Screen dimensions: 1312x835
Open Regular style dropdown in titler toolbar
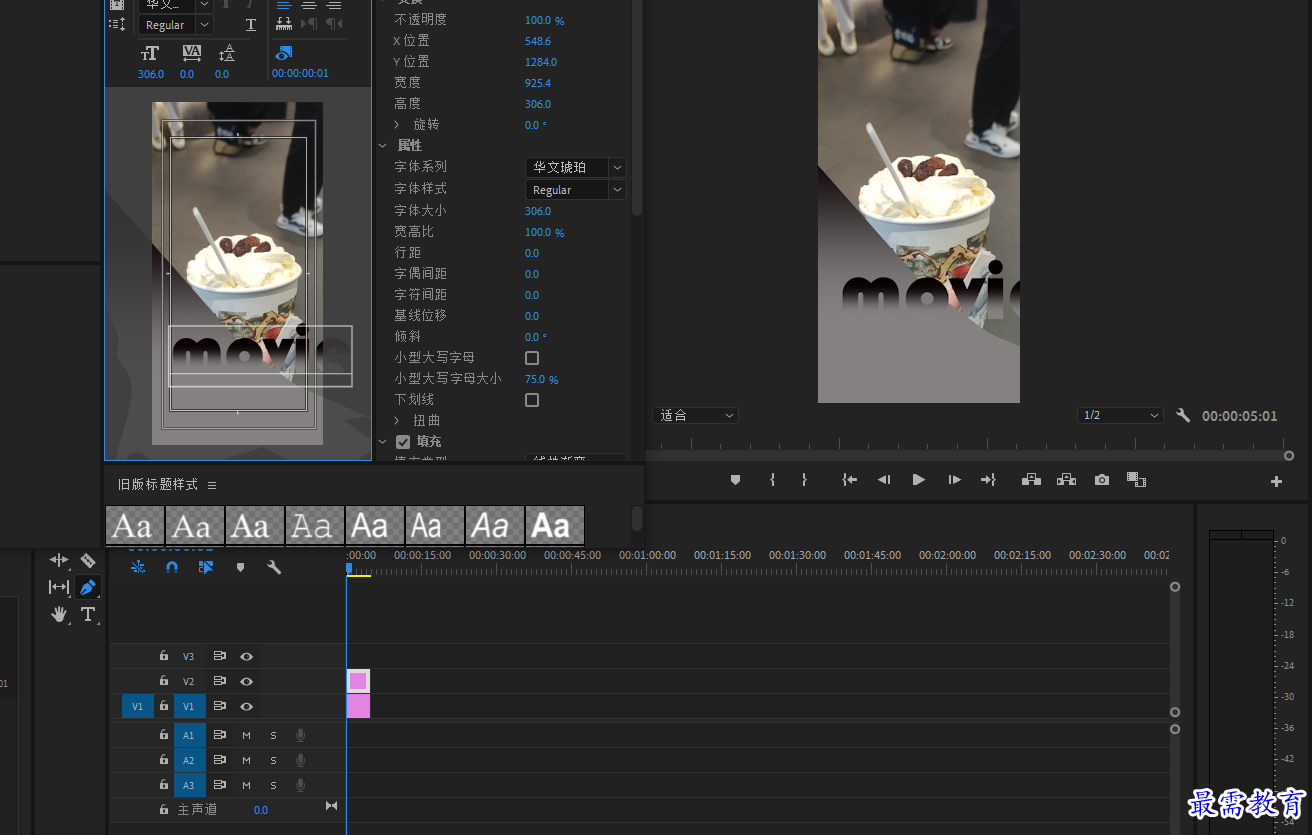[x=176, y=25]
